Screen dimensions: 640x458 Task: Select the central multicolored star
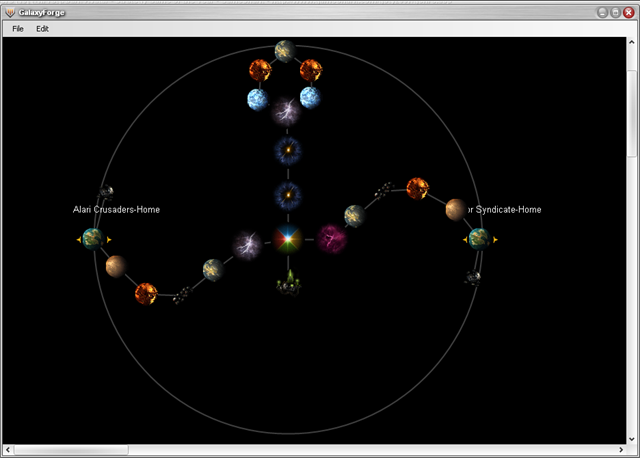pos(288,239)
